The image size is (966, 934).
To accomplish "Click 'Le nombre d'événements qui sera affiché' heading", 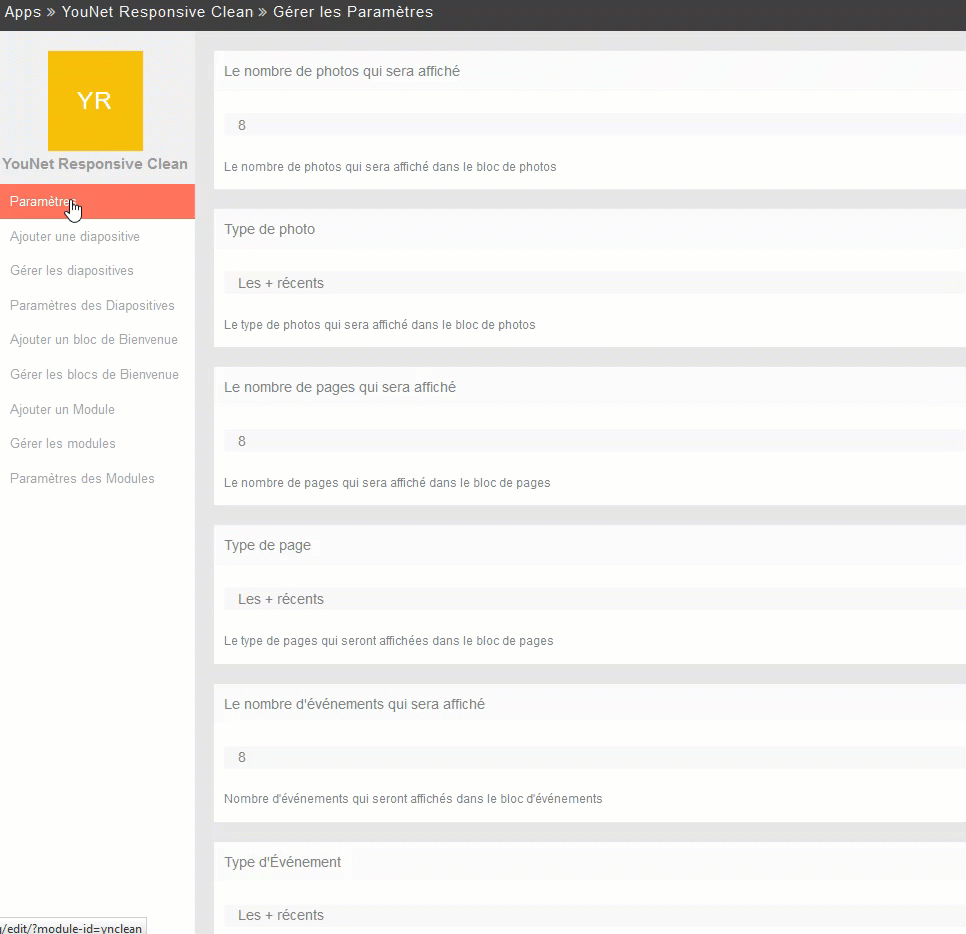I will tap(354, 704).
